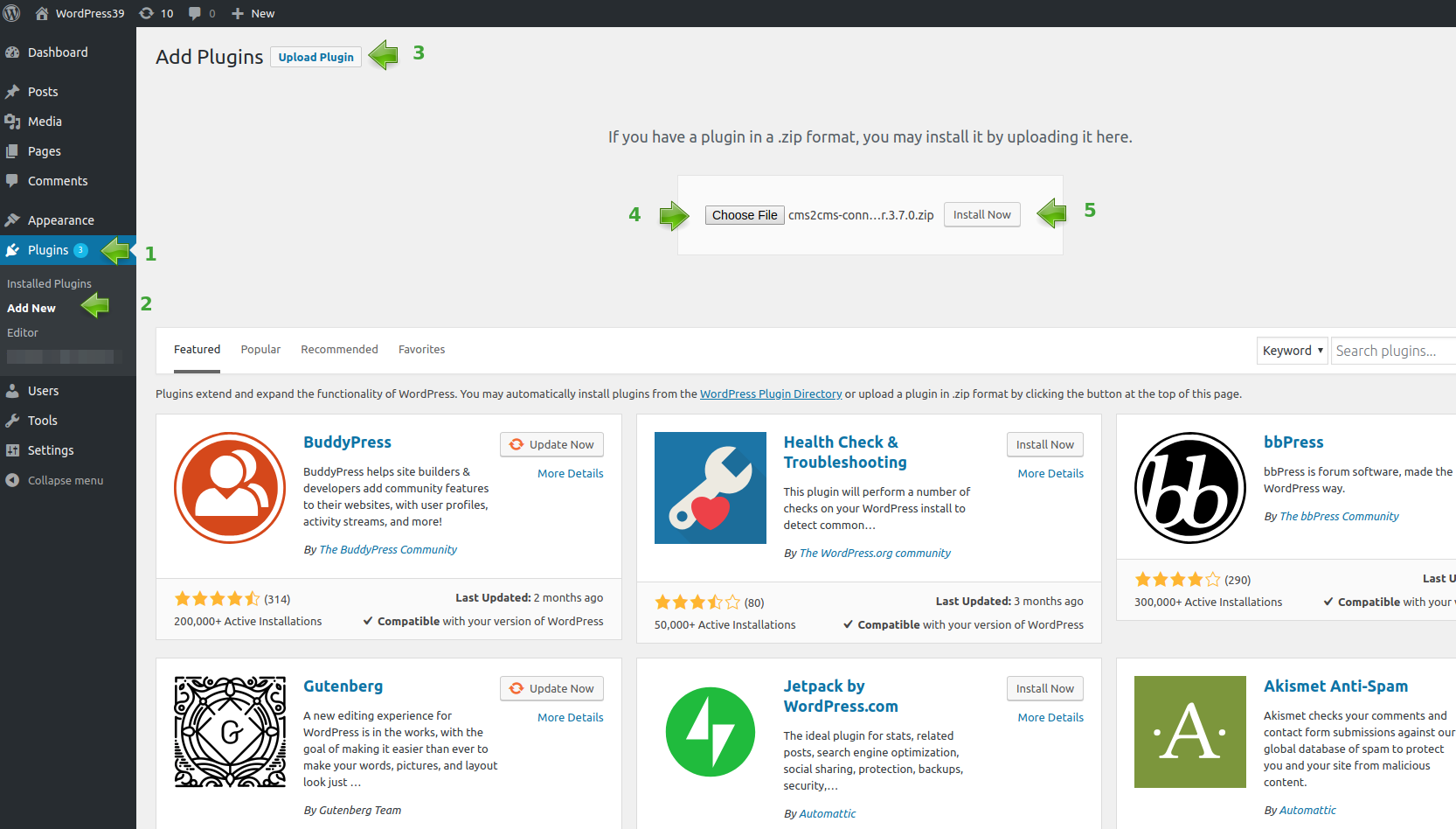Viewport: 1456px width, 829px height.
Task: Select Add New plugins submenu
Action: click(x=31, y=308)
